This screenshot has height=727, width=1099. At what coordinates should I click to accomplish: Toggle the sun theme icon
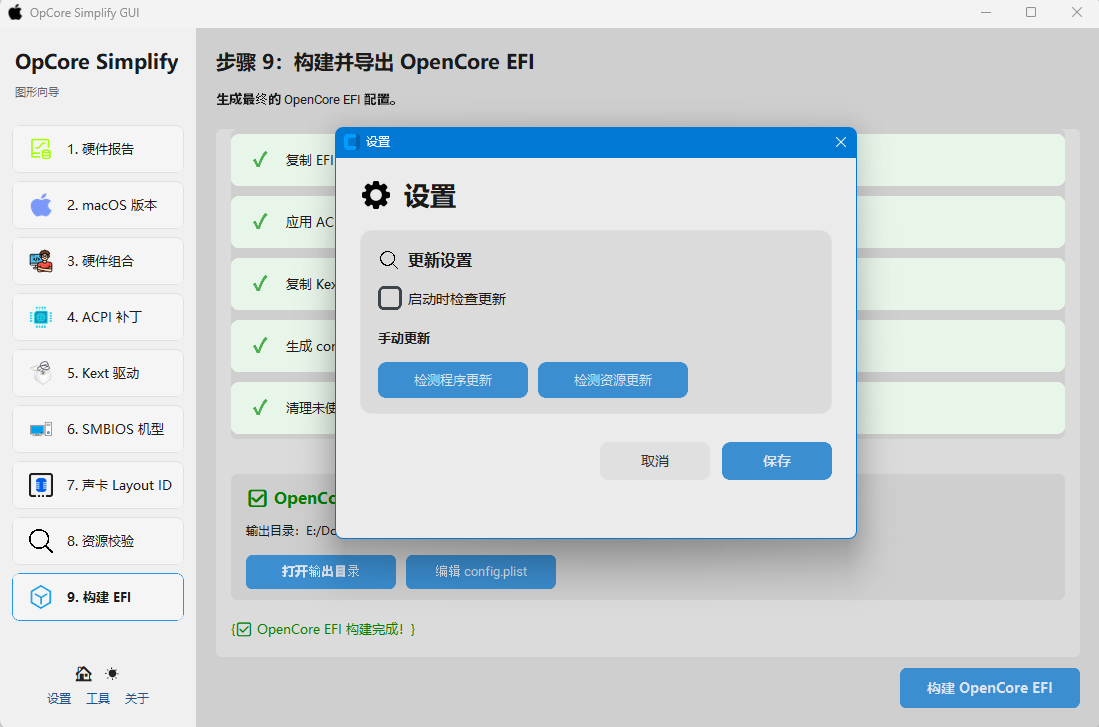point(112,674)
